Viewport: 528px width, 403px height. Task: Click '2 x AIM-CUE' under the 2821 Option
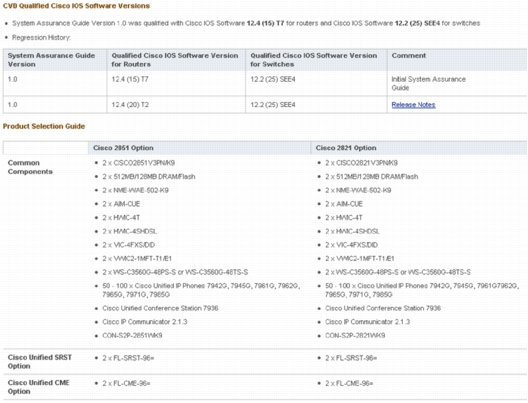point(344,204)
